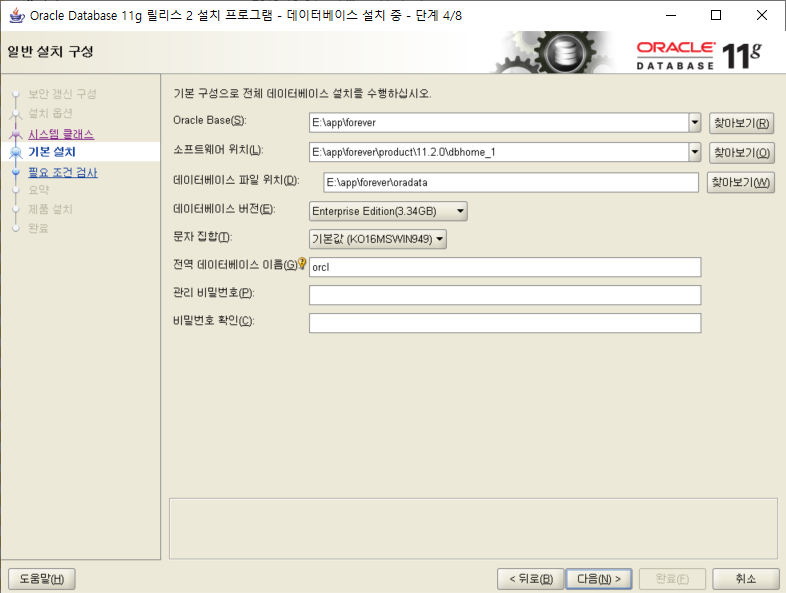The width and height of the screenshot is (786, 593).
Task: Minimize the installer window
Action: pyautogui.click(x=671, y=16)
